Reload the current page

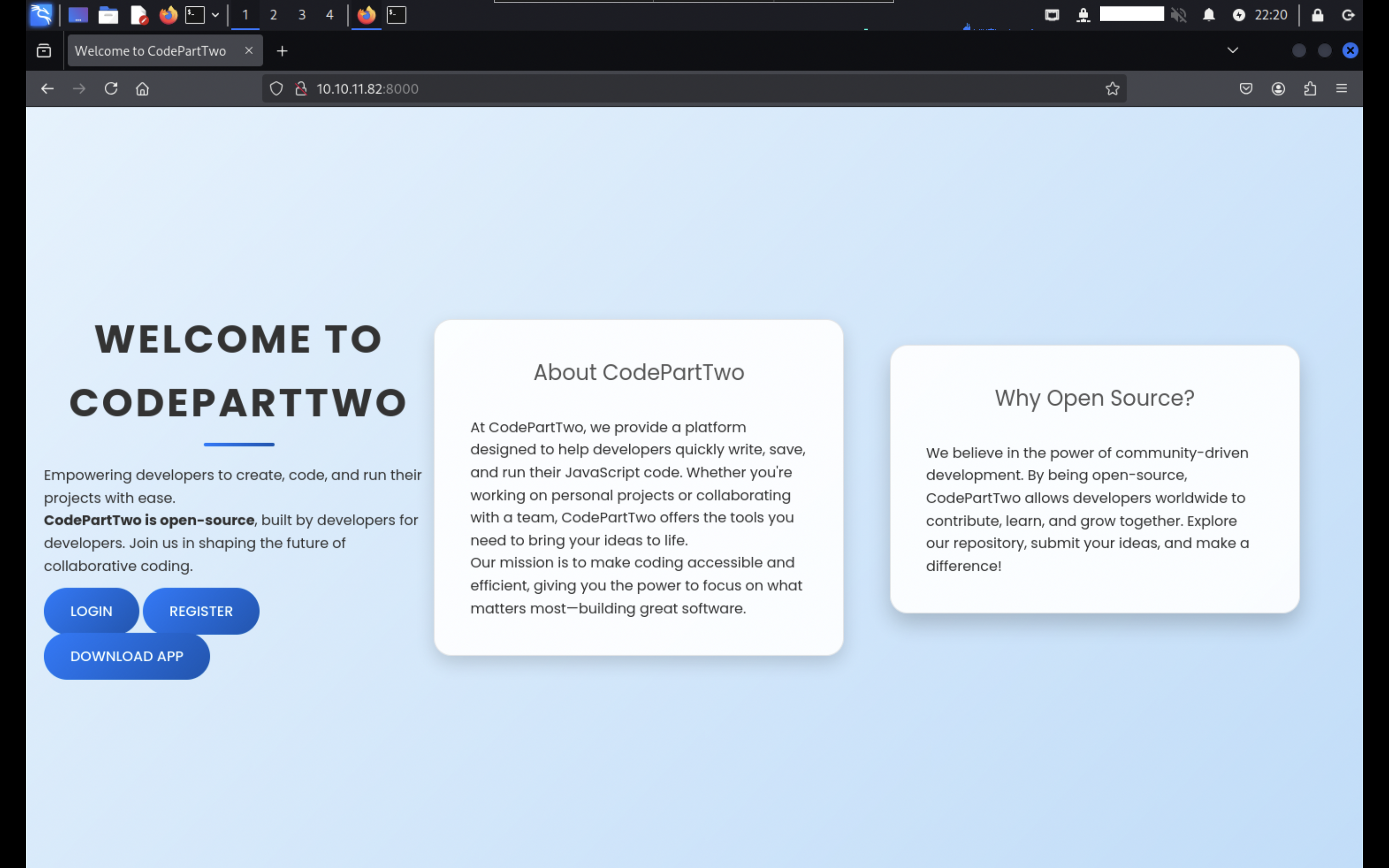click(111, 88)
